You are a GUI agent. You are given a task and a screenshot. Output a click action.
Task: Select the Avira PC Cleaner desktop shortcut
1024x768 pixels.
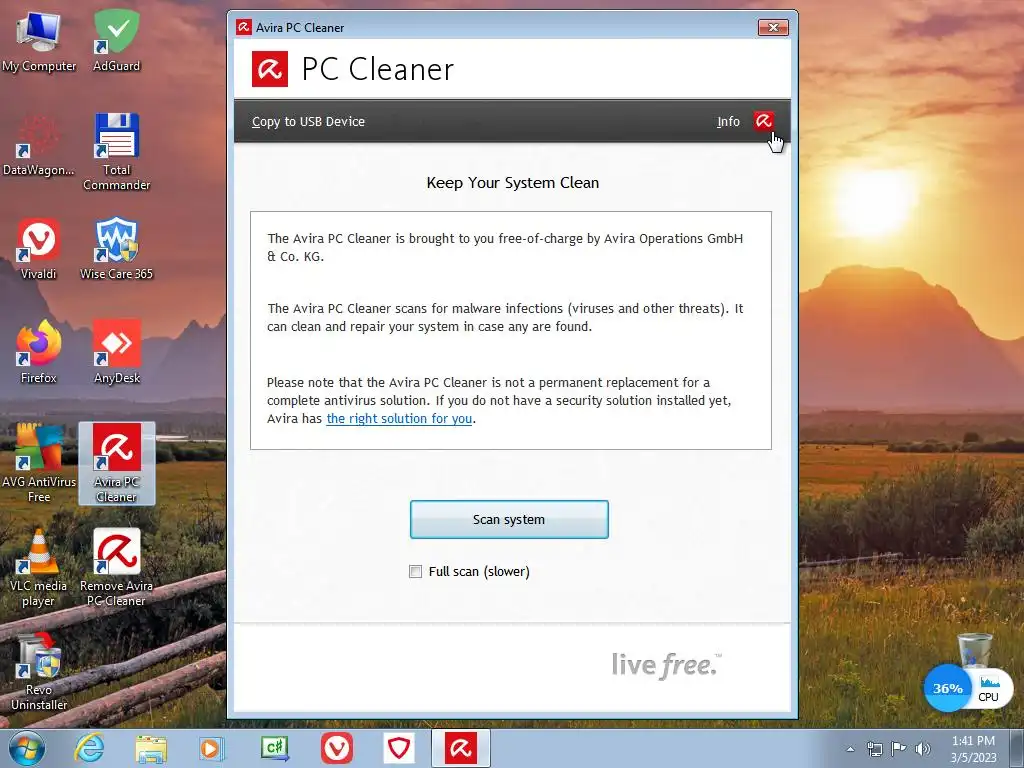pyautogui.click(x=116, y=464)
